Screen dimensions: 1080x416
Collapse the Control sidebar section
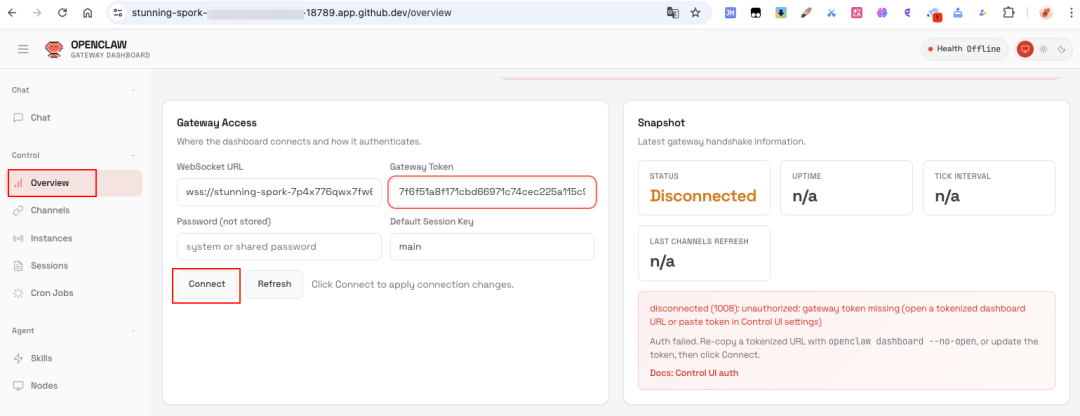coord(133,155)
